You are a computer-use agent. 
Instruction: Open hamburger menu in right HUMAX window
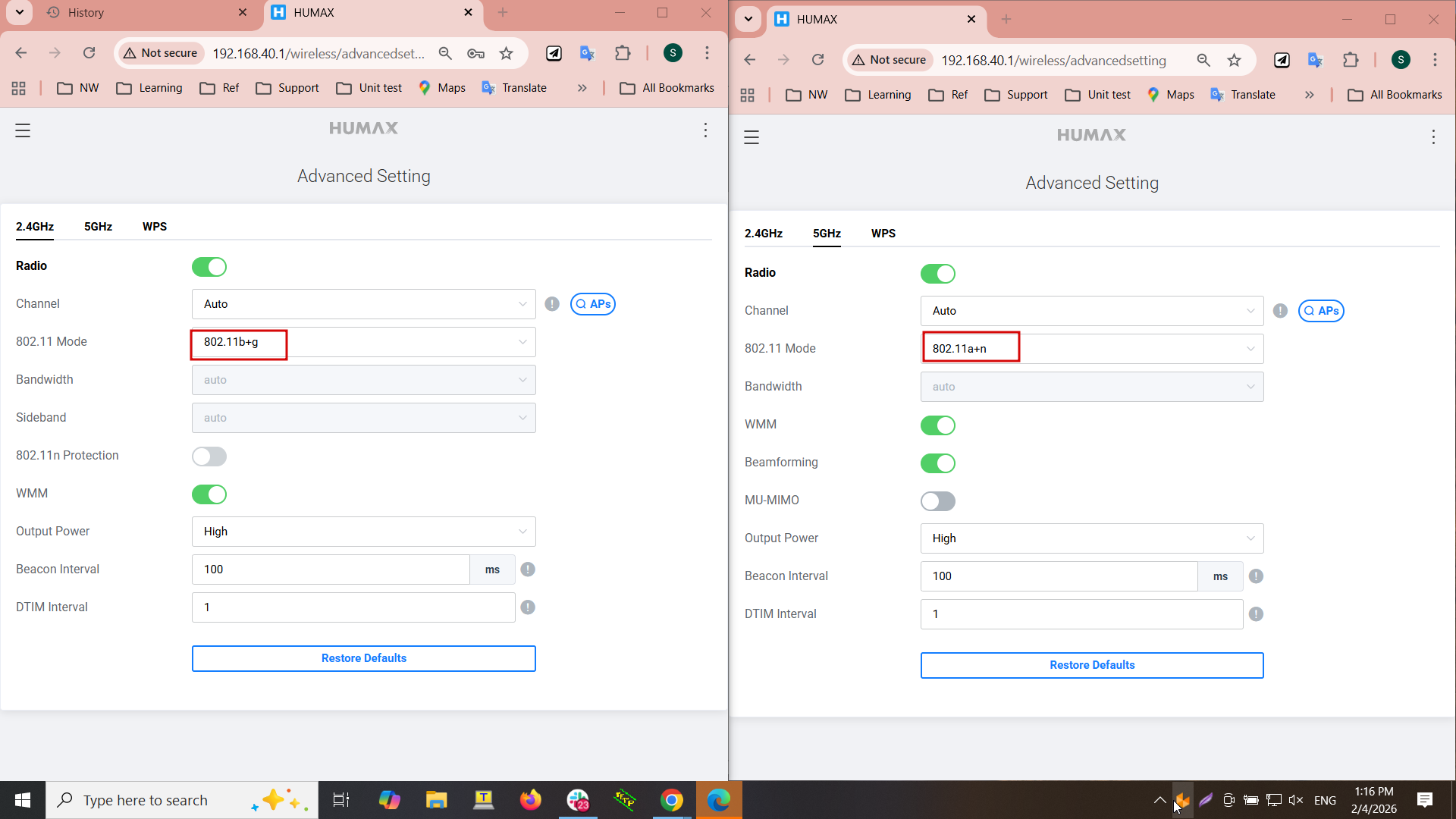(x=751, y=137)
